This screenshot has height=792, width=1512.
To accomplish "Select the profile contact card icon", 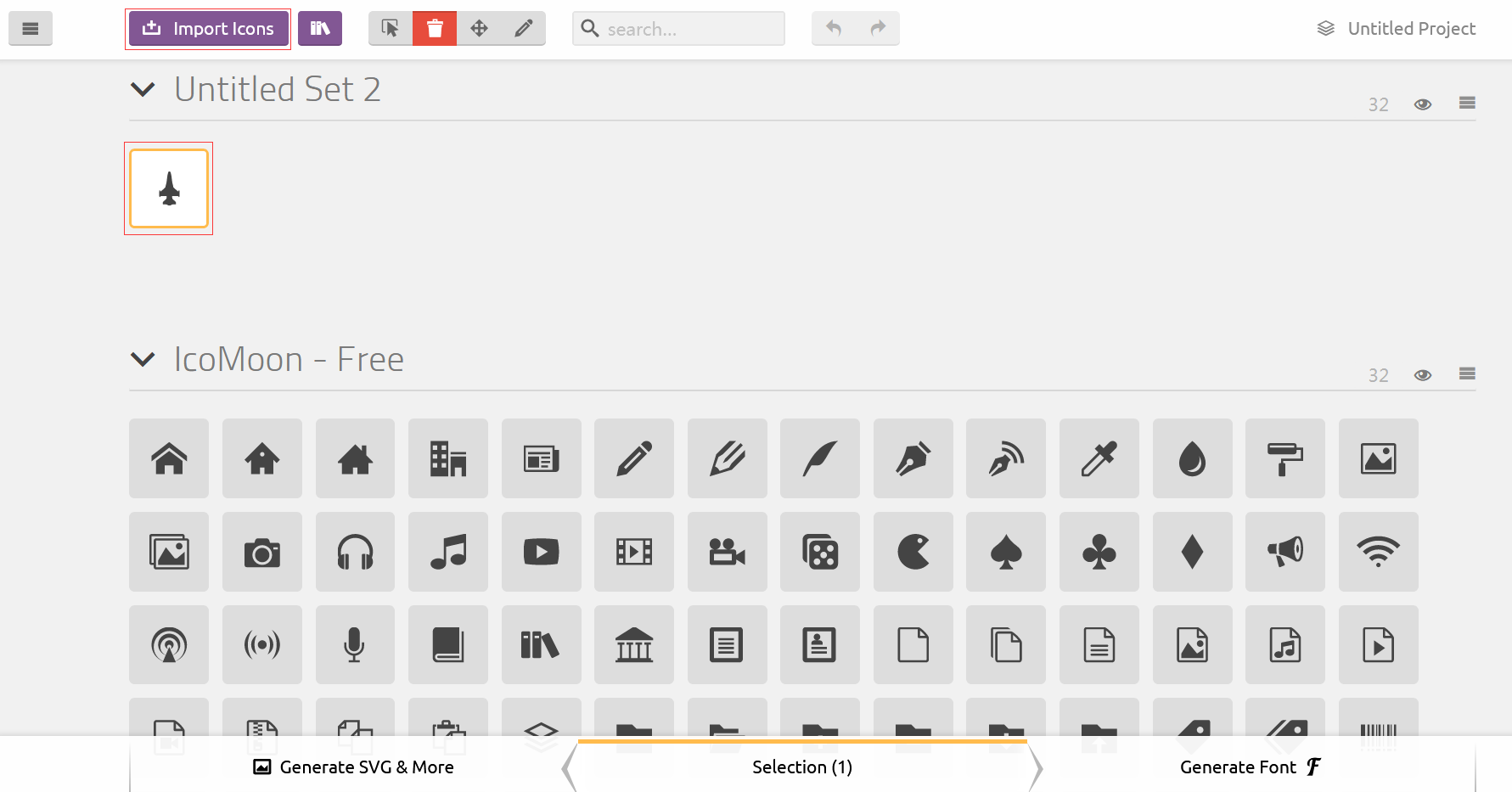I will (820, 644).
